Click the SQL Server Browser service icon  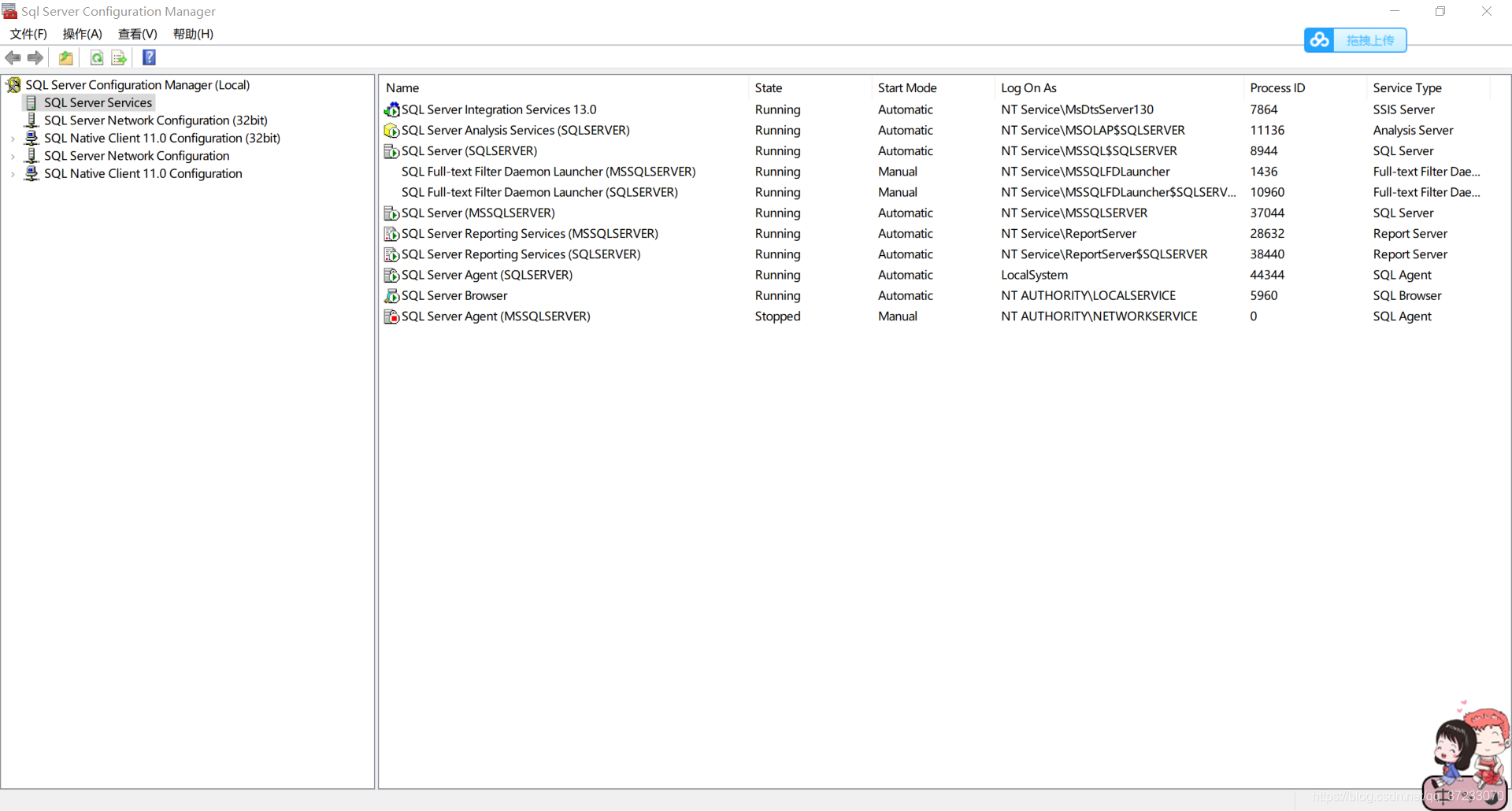[x=391, y=296]
